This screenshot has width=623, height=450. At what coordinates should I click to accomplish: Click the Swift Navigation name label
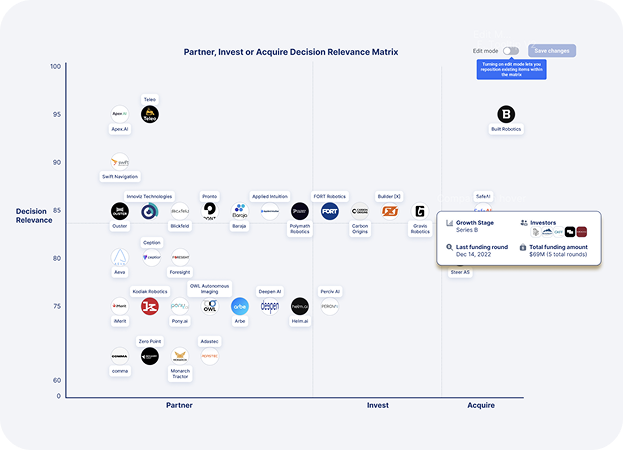pyautogui.click(x=120, y=177)
